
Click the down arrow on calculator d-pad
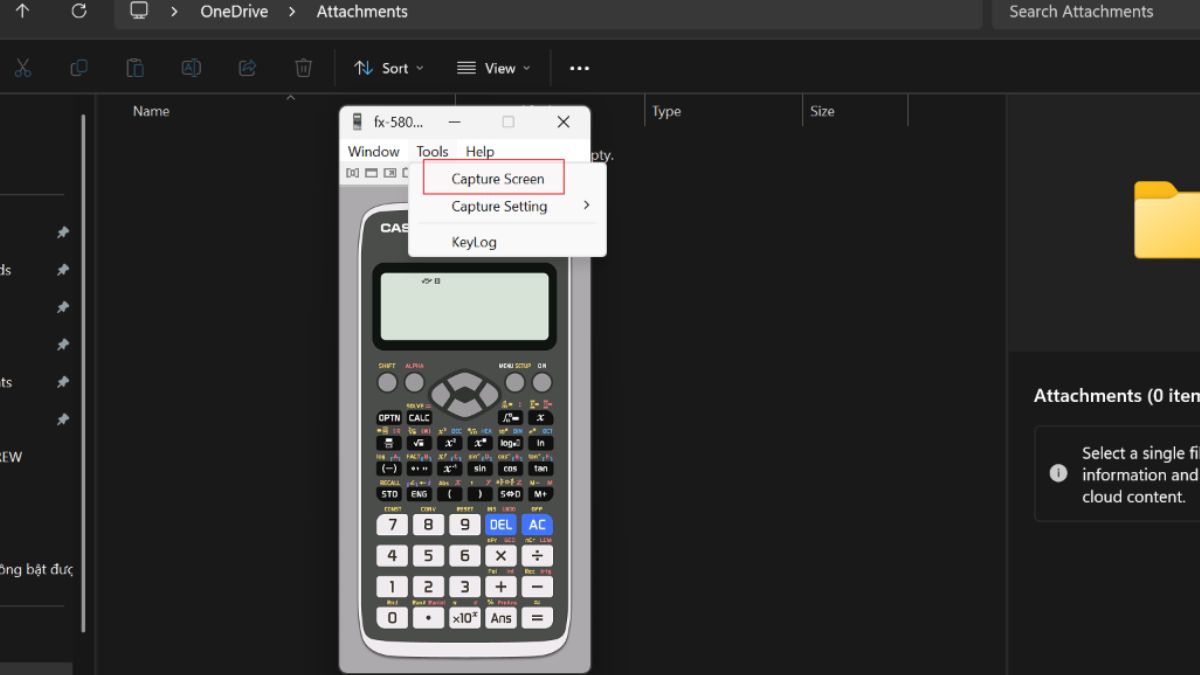click(x=464, y=407)
